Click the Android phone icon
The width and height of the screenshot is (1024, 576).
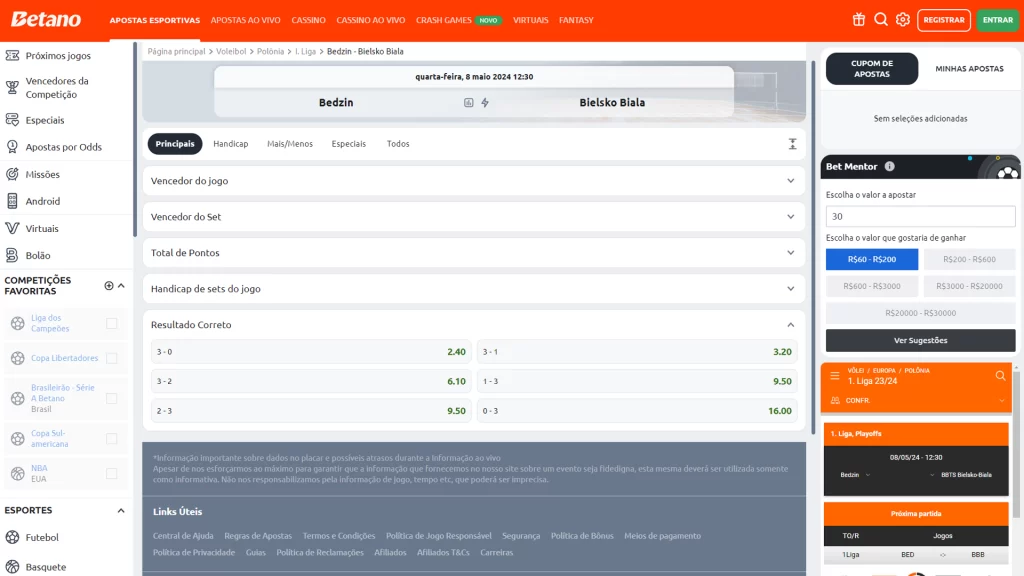click(x=12, y=201)
